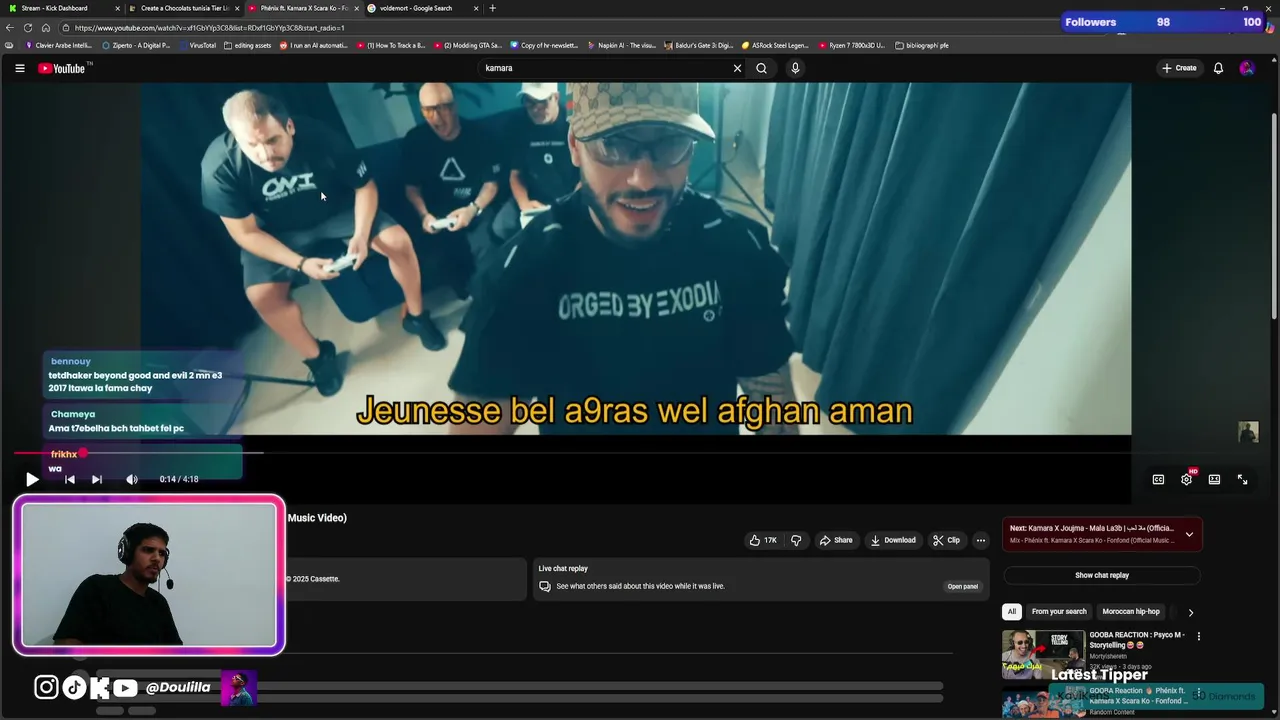Select the All filter chip

(1011, 611)
